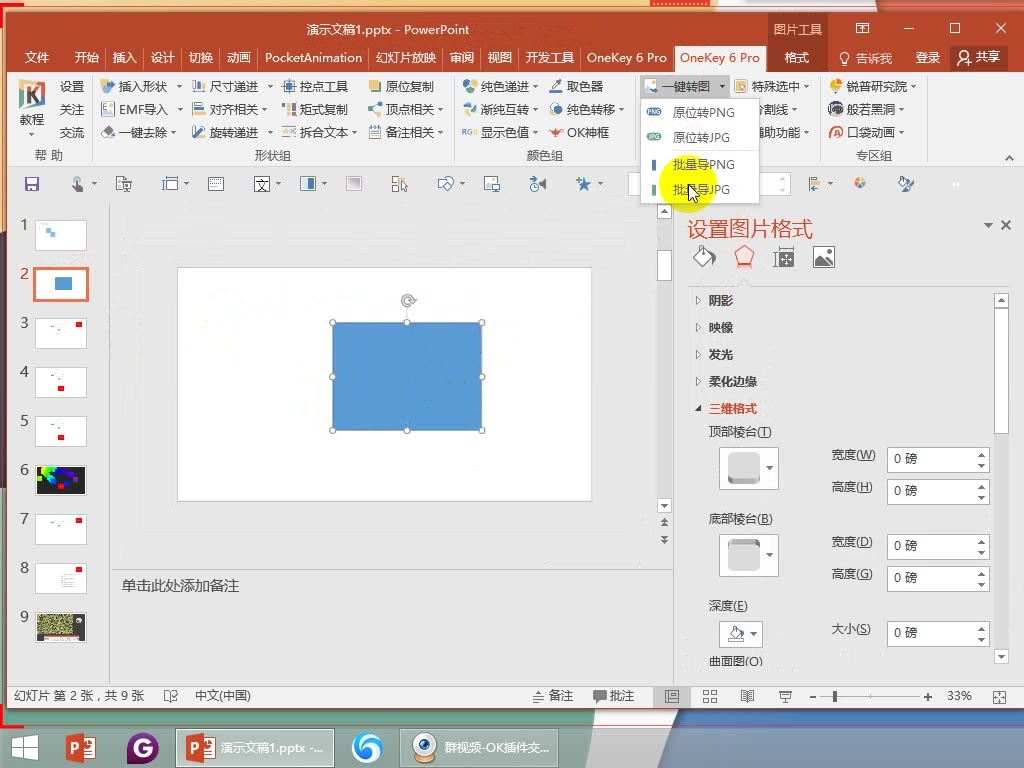This screenshot has height=768, width=1024.
Task: Start slideshow from status bar icon
Action: pyautogui.click(x=785, y=697)
